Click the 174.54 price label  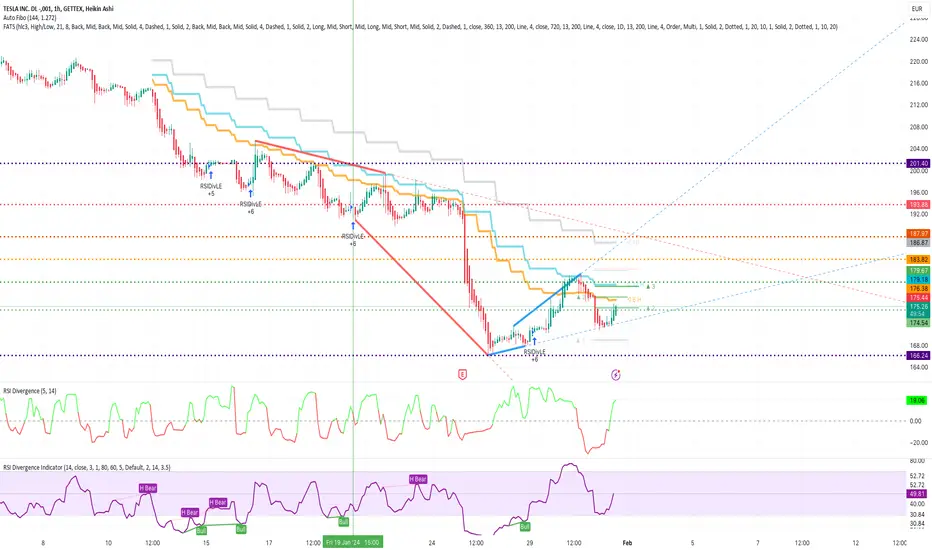coord(918,323)
